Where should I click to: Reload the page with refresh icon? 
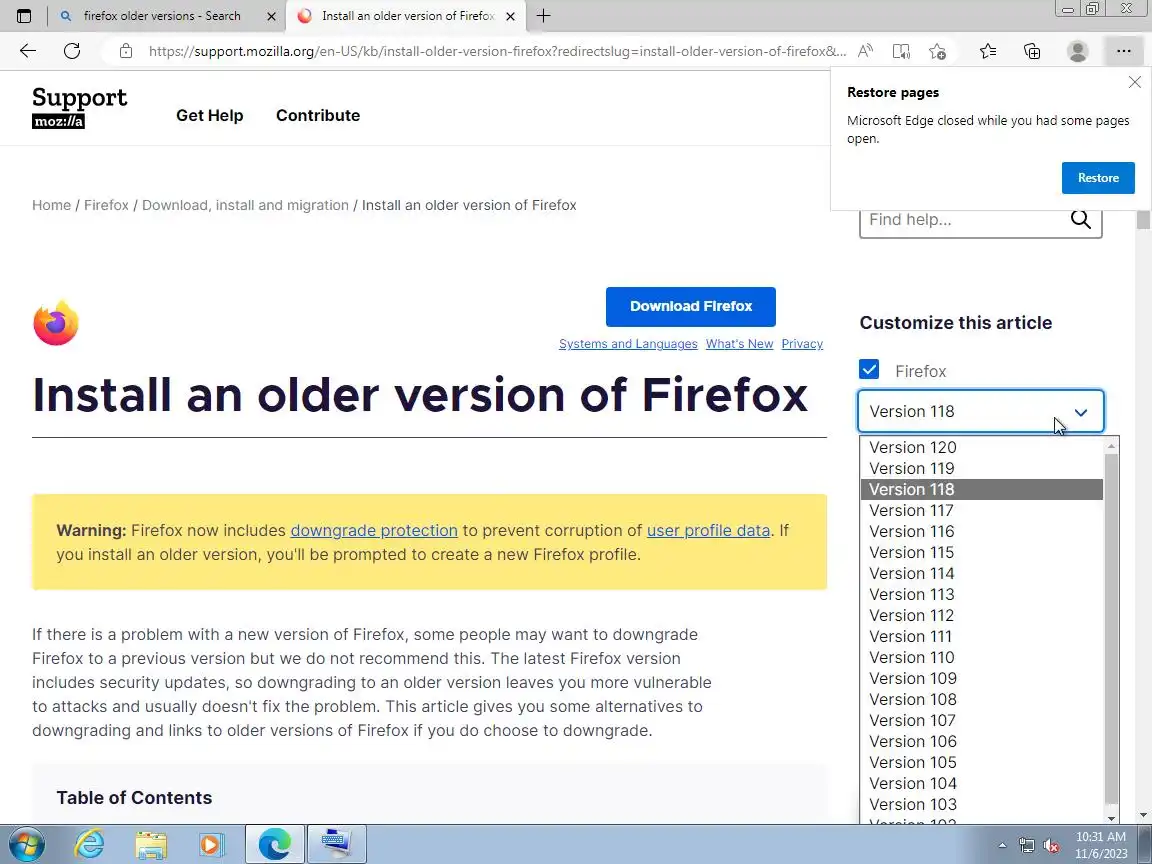pyautogui.click(x=72, y=51)
